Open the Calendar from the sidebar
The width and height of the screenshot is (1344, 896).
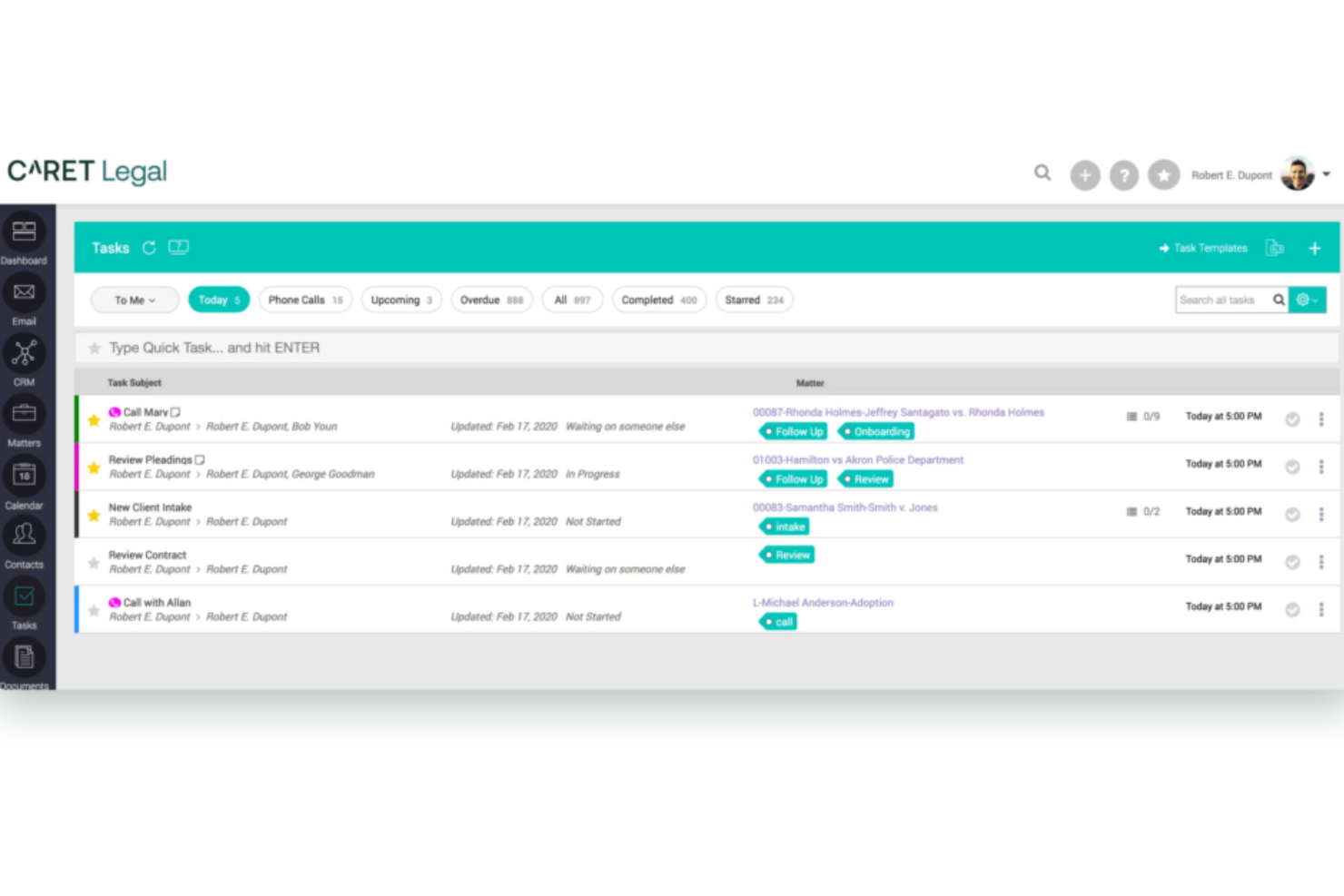click(24, 477)
